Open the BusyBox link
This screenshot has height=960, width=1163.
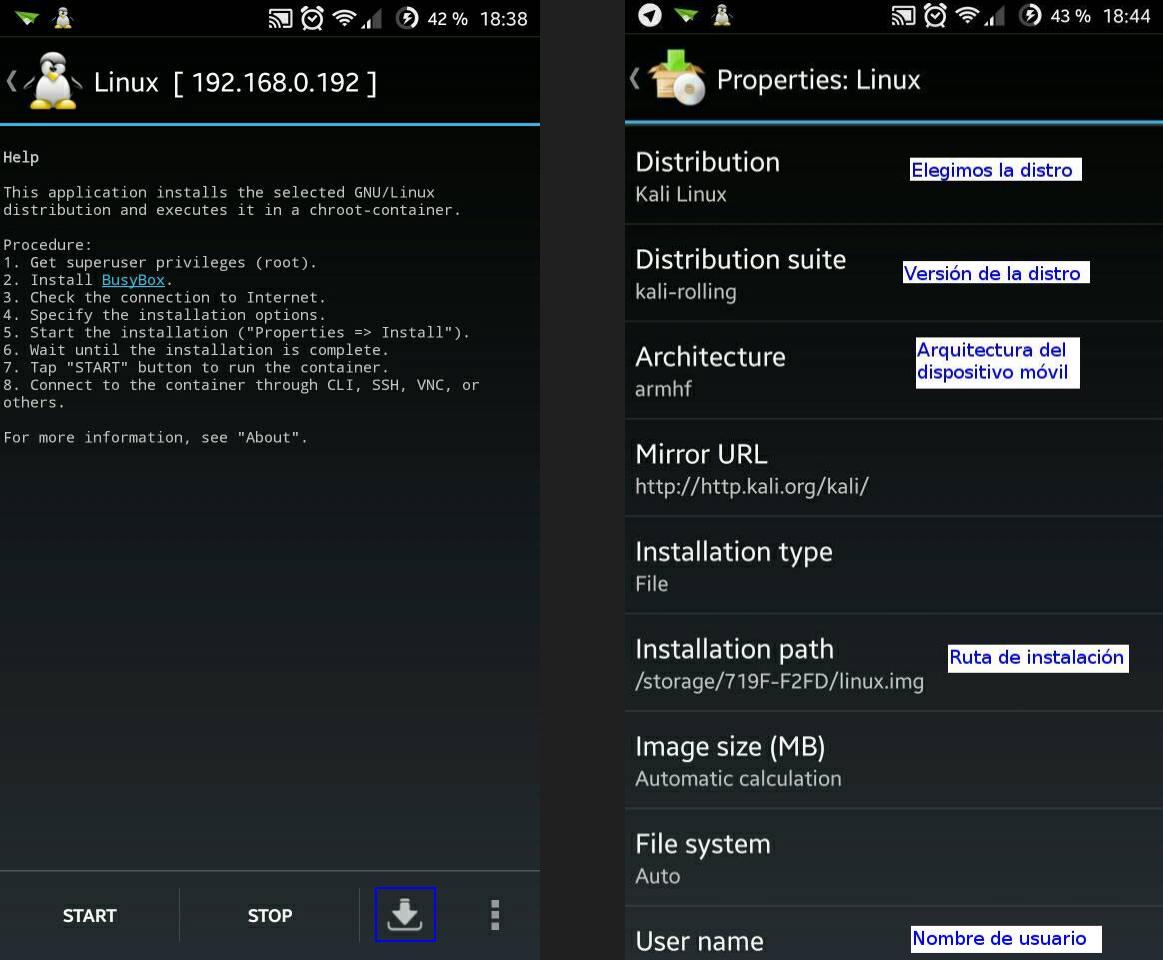click(133, 280)
